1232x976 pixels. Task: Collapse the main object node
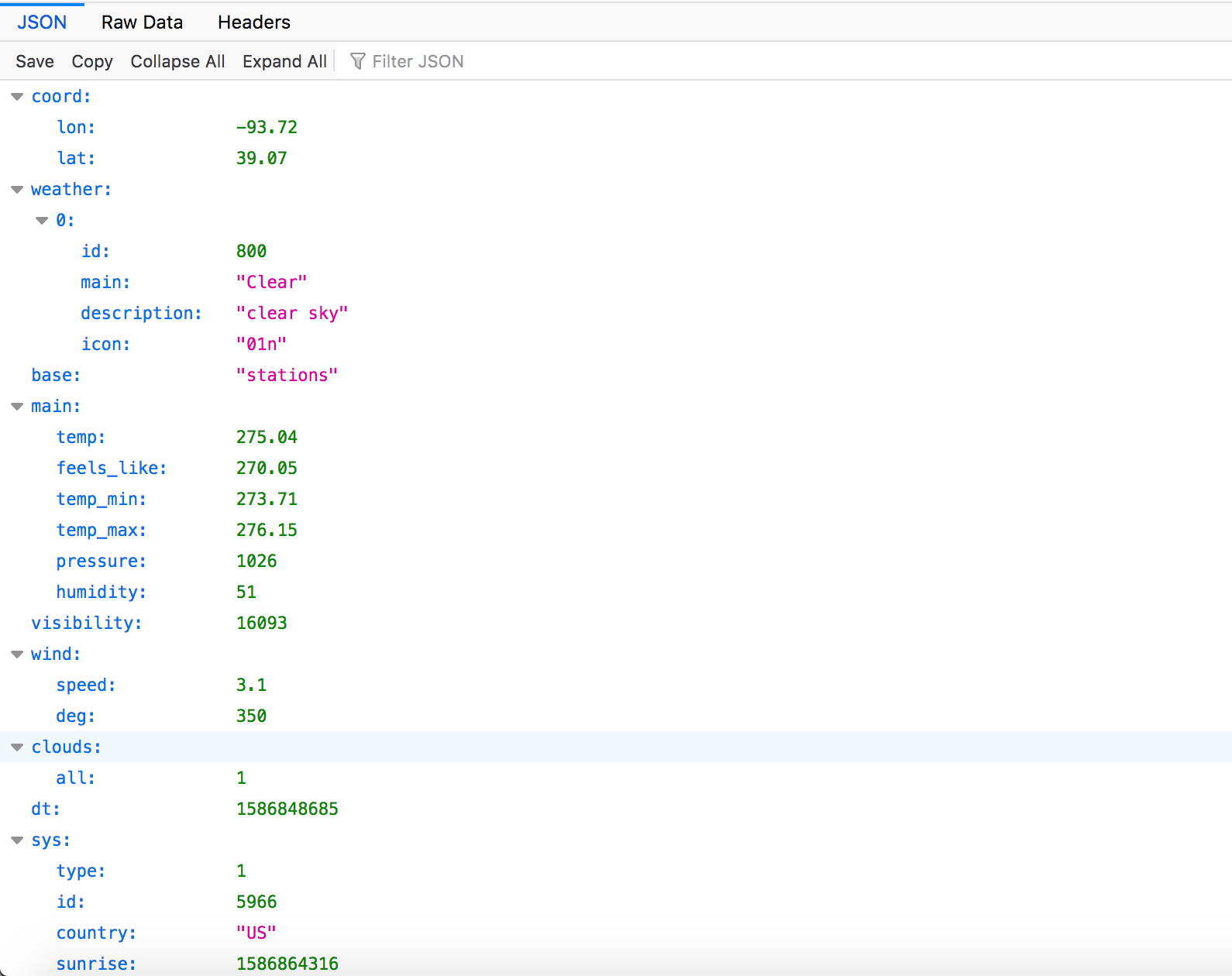point(17,407)
